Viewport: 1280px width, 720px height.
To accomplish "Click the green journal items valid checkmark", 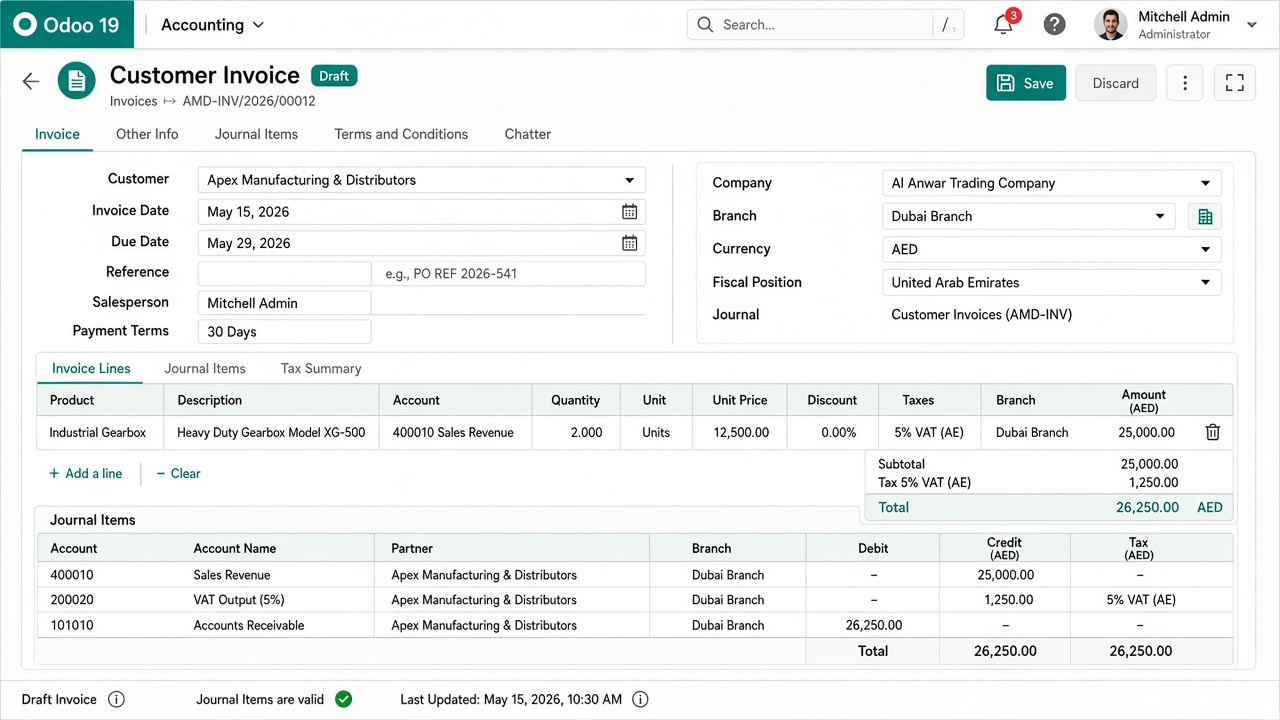I will coord(344,699).
